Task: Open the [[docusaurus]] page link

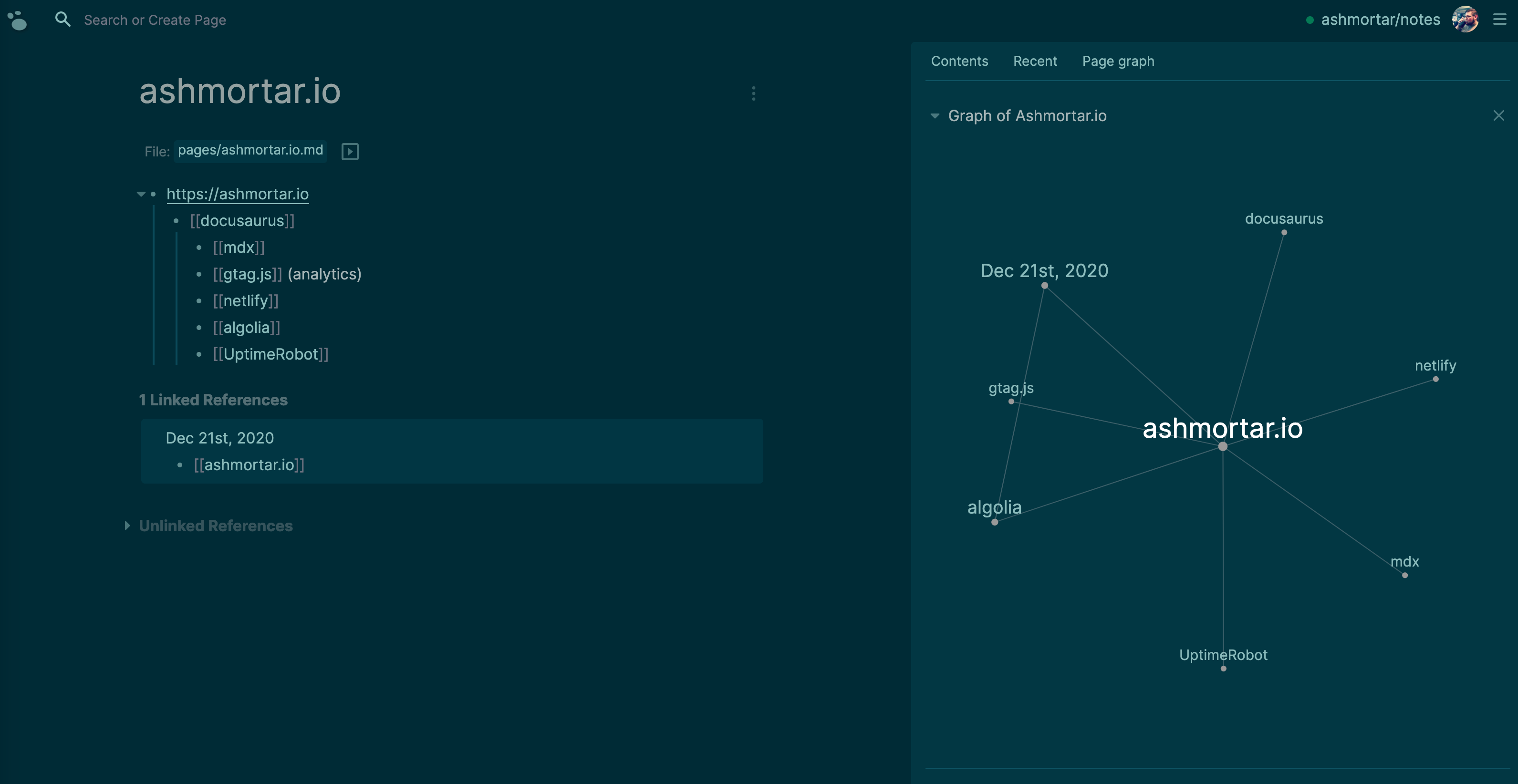Action: (x=242, y=221)
